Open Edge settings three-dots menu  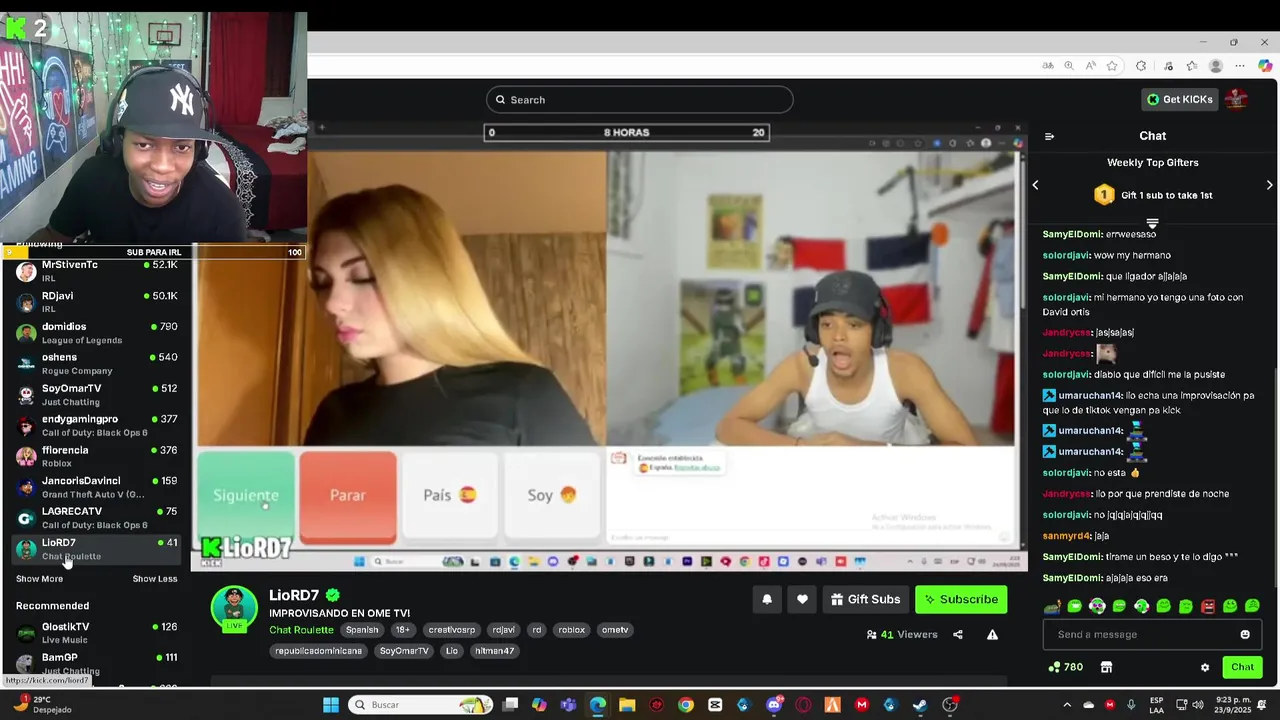point(1240,66)
